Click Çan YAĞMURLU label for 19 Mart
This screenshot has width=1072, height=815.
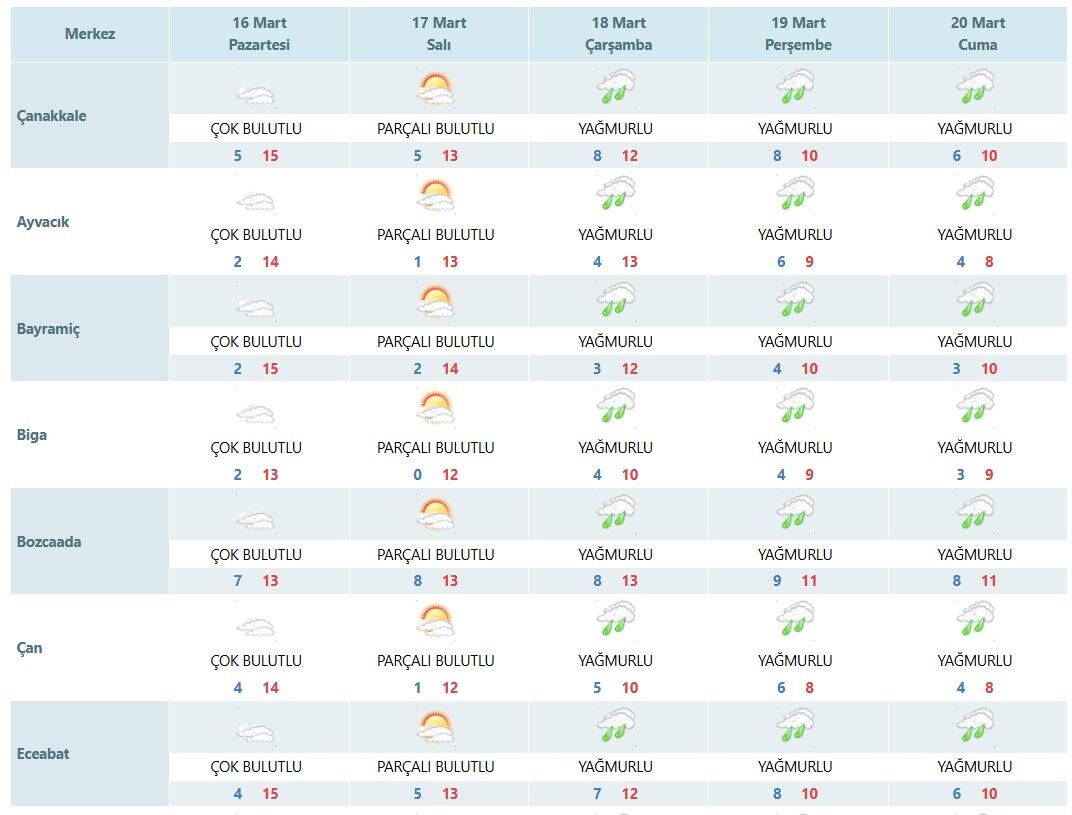(x=795, y=661)
